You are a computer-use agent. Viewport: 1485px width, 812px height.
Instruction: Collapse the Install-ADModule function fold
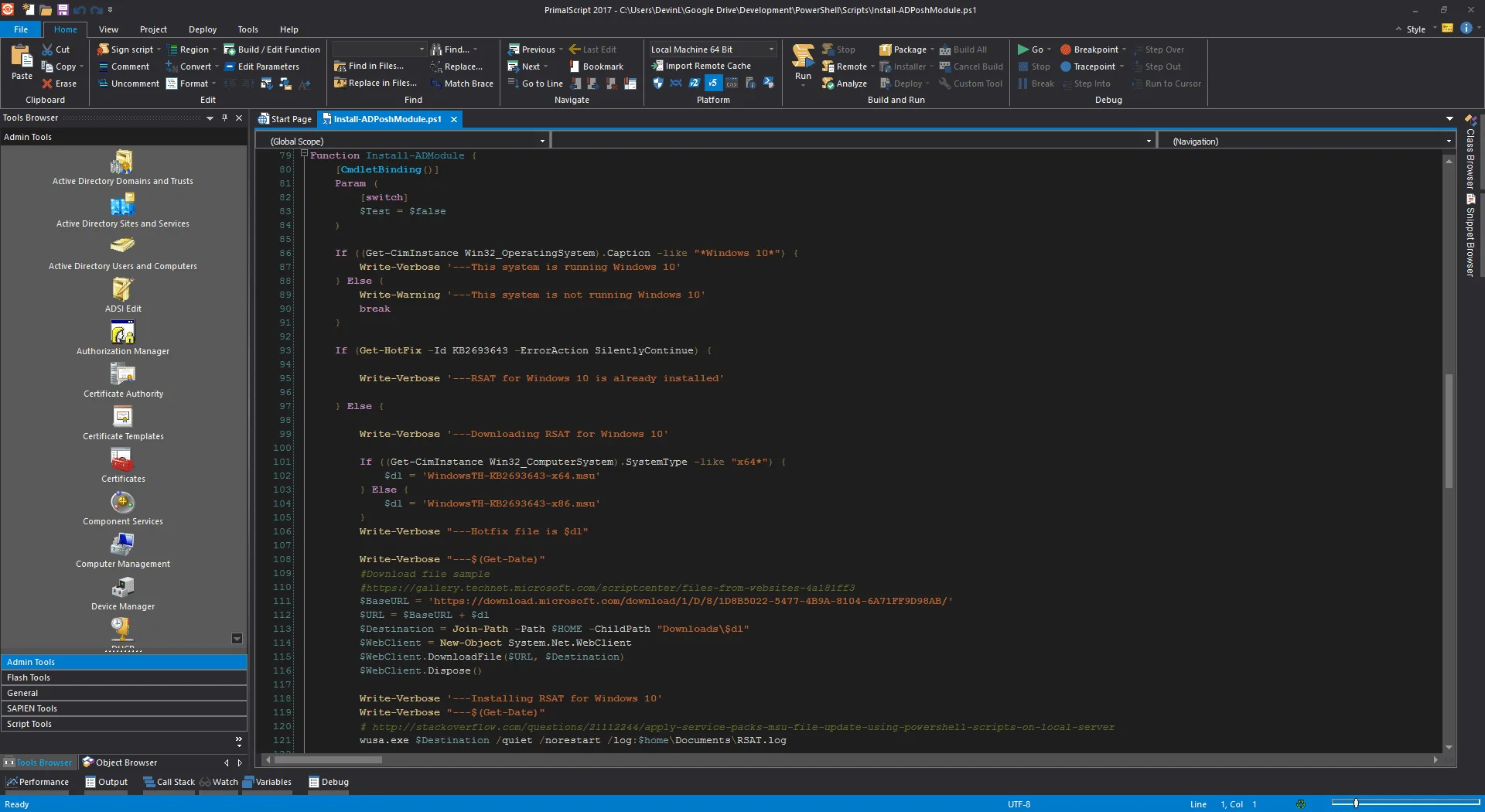304,155
